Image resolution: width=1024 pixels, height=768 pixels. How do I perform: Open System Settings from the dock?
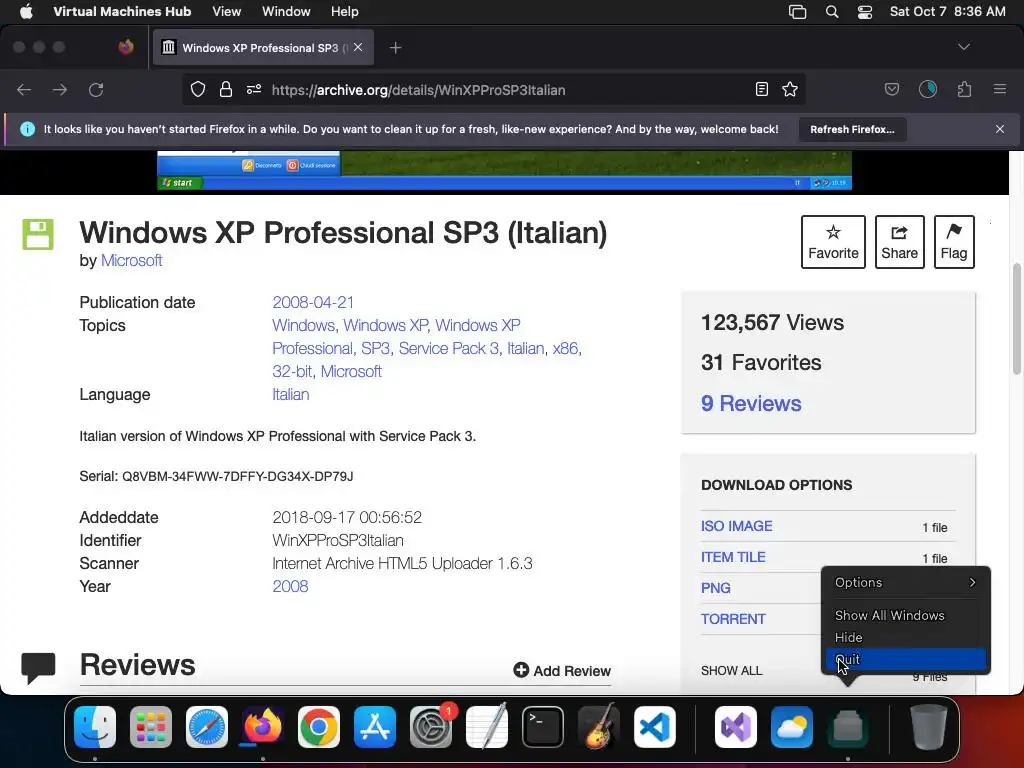coord(431,727)
